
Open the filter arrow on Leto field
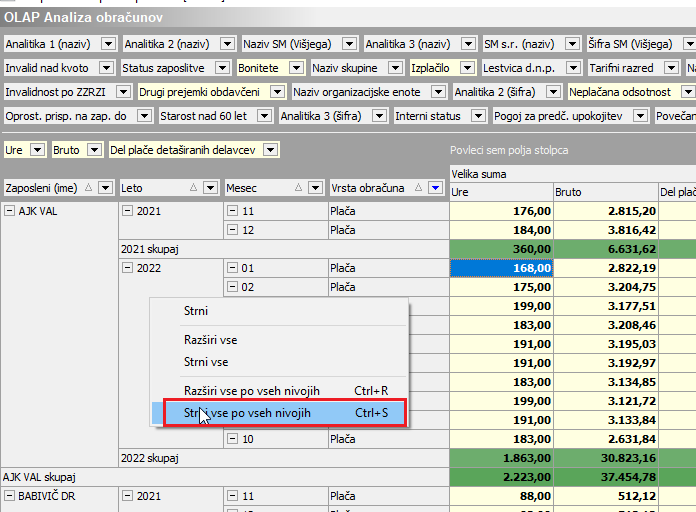coord(210,187)
